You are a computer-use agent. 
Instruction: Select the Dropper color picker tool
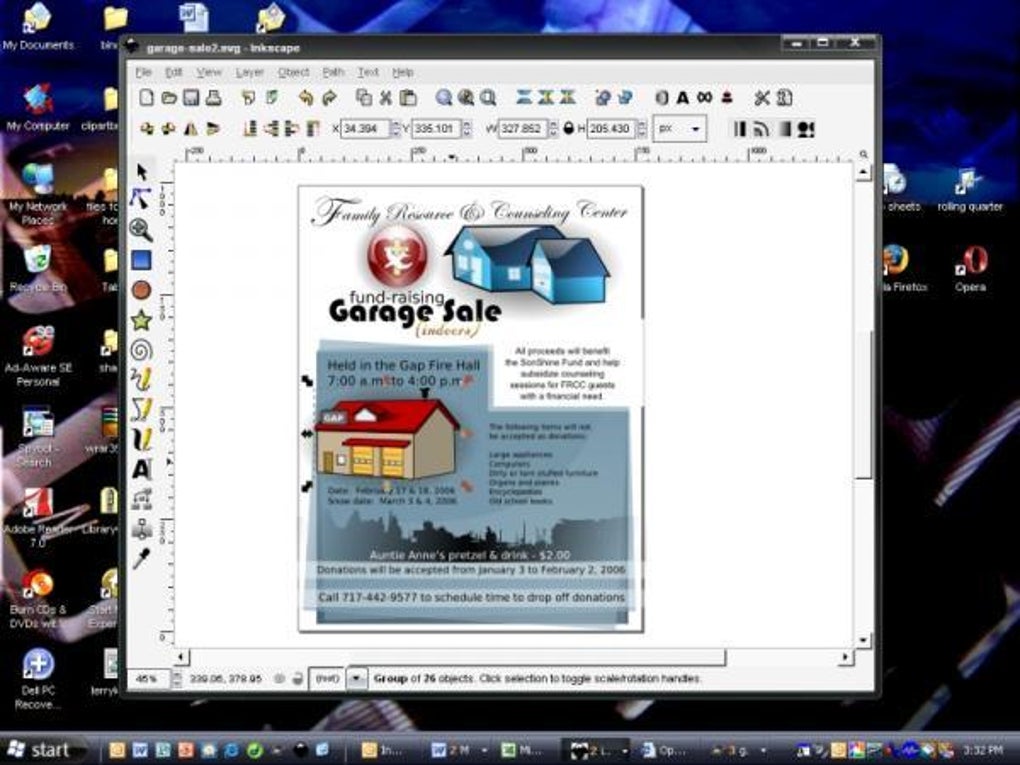(x=141, y=559)
